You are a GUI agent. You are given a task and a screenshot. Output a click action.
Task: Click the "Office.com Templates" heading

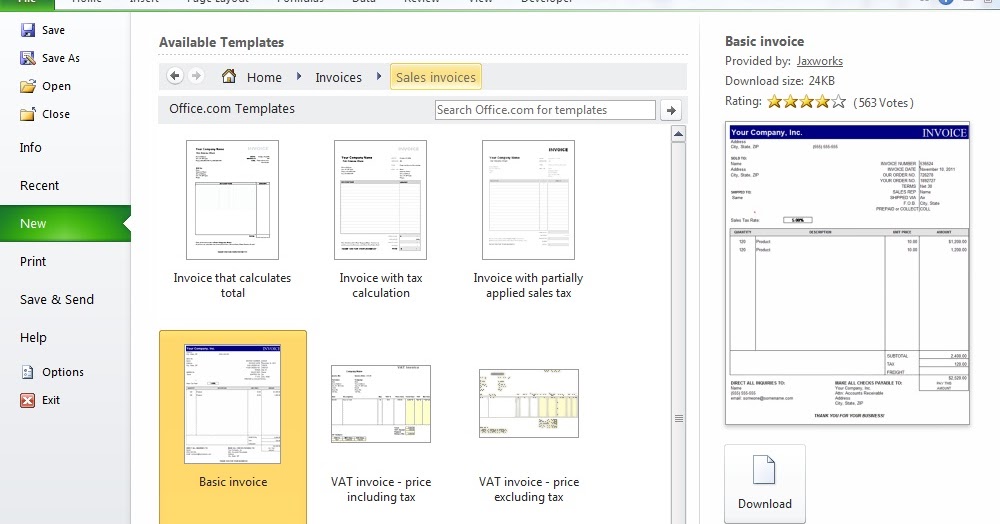[232, 108]
